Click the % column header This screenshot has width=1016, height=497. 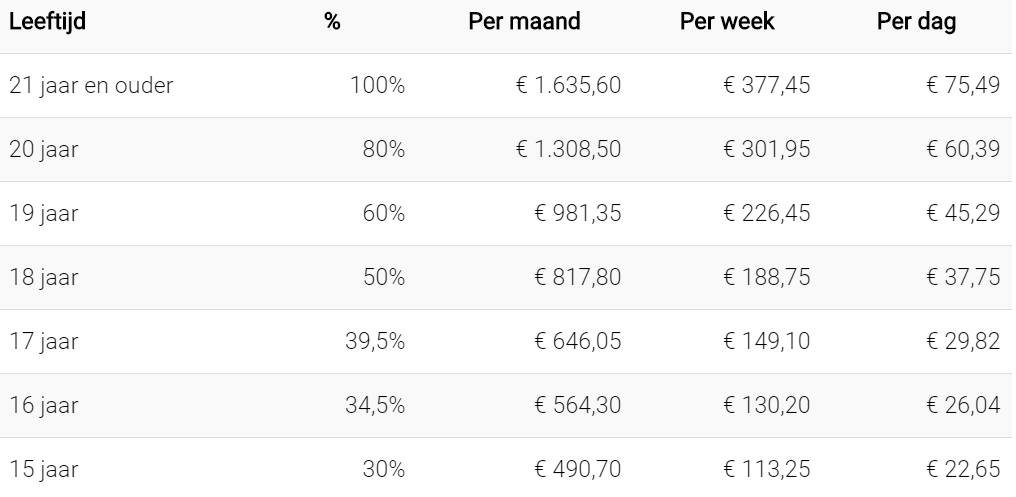click(x=332, y=22)
